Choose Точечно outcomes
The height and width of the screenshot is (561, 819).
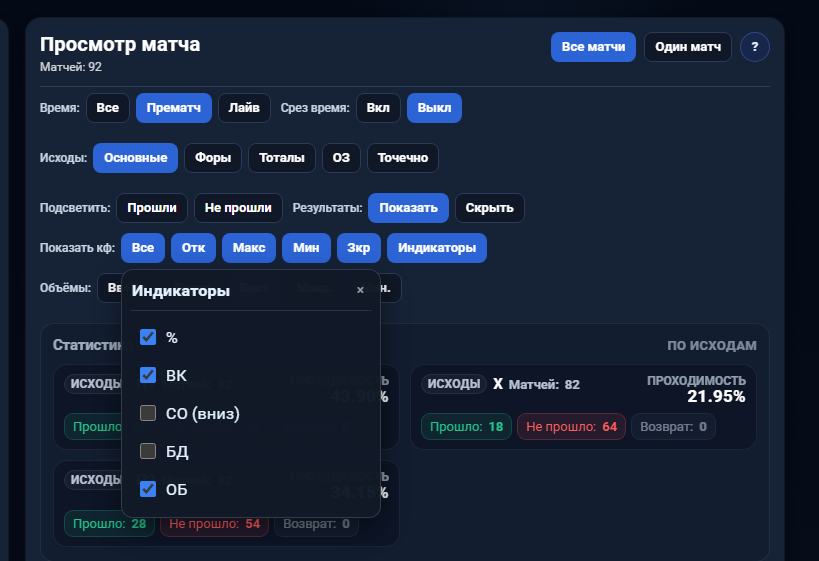pos(403,158)
